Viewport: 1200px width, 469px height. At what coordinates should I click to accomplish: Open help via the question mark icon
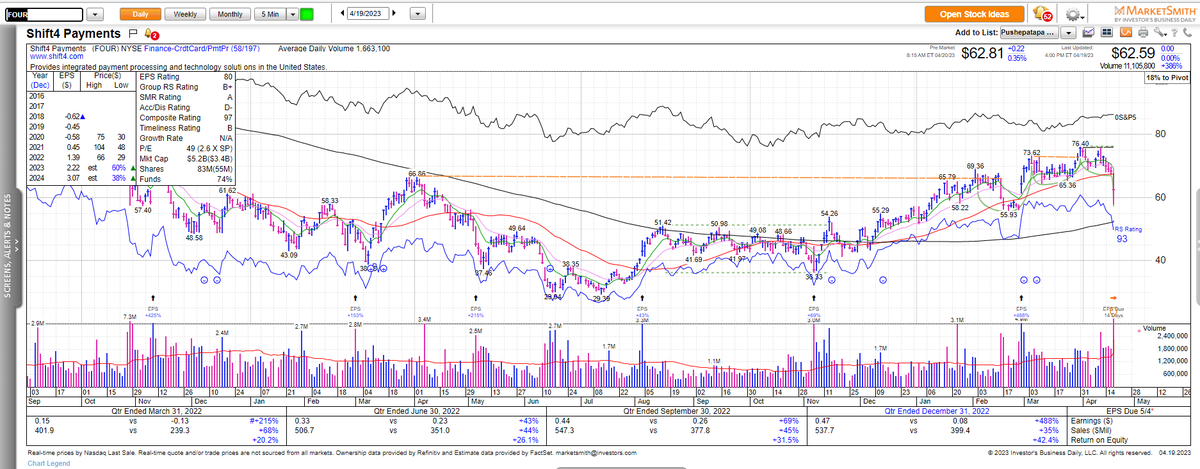[x=1173, y=33]
